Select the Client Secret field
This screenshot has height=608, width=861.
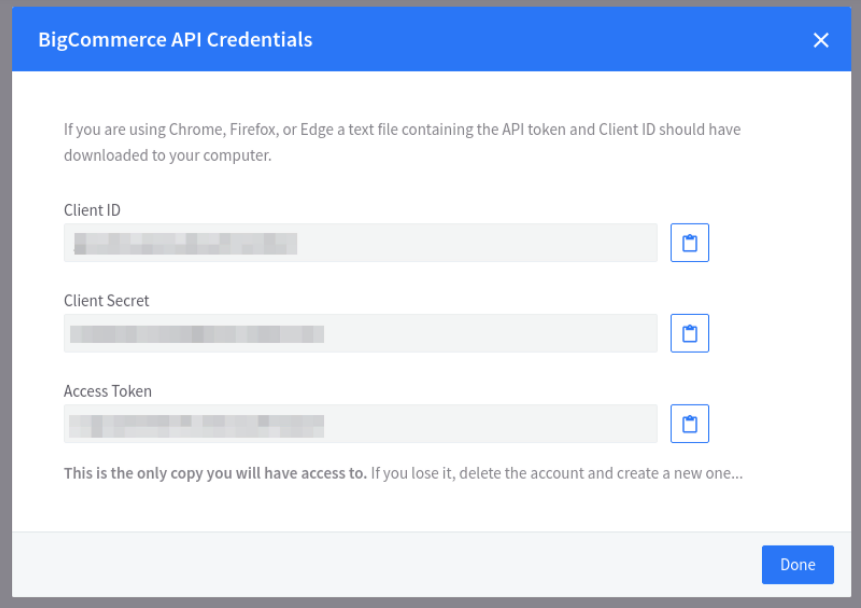tap(360, 333)
